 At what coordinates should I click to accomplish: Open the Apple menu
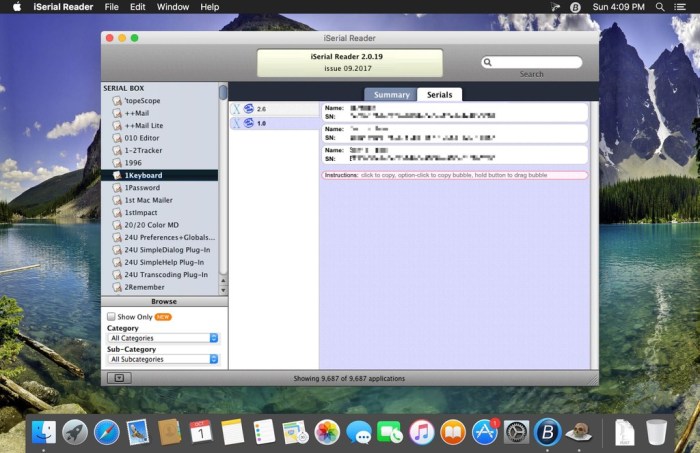tap(16, 7)
